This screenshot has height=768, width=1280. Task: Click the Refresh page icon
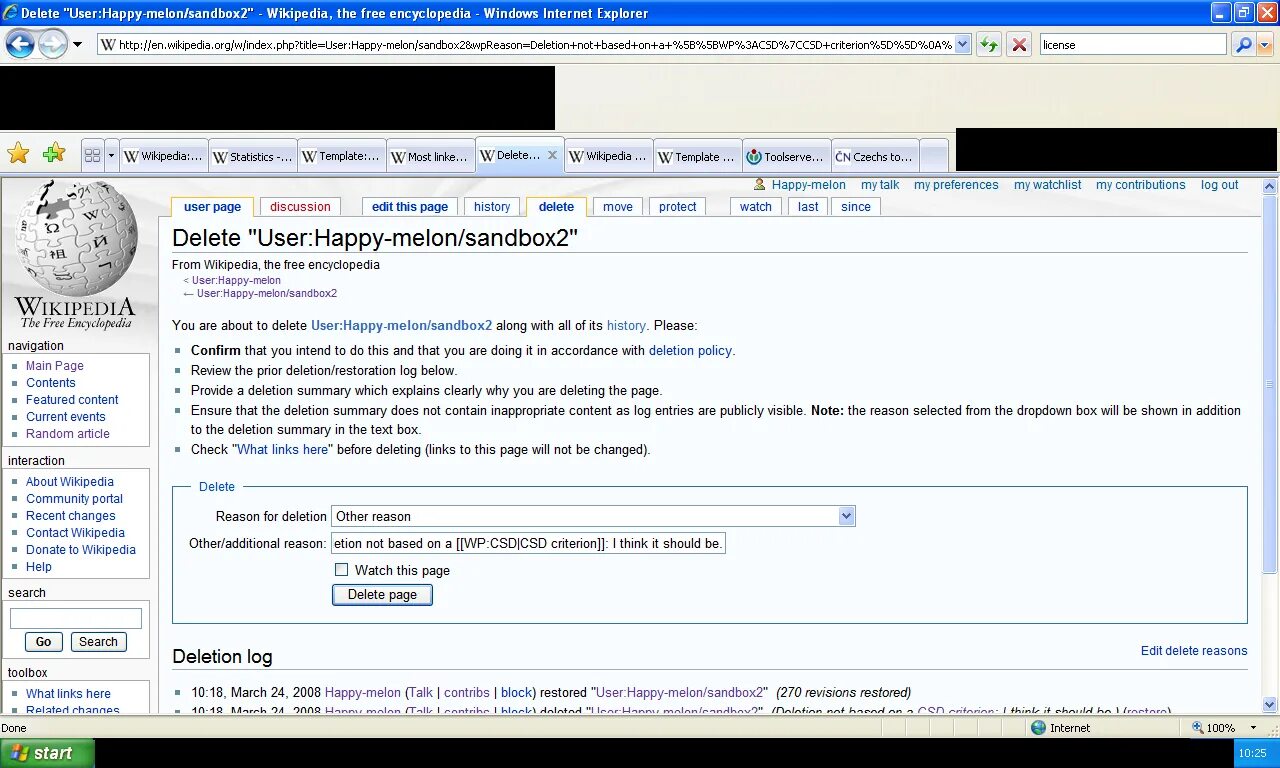[989, 44]
